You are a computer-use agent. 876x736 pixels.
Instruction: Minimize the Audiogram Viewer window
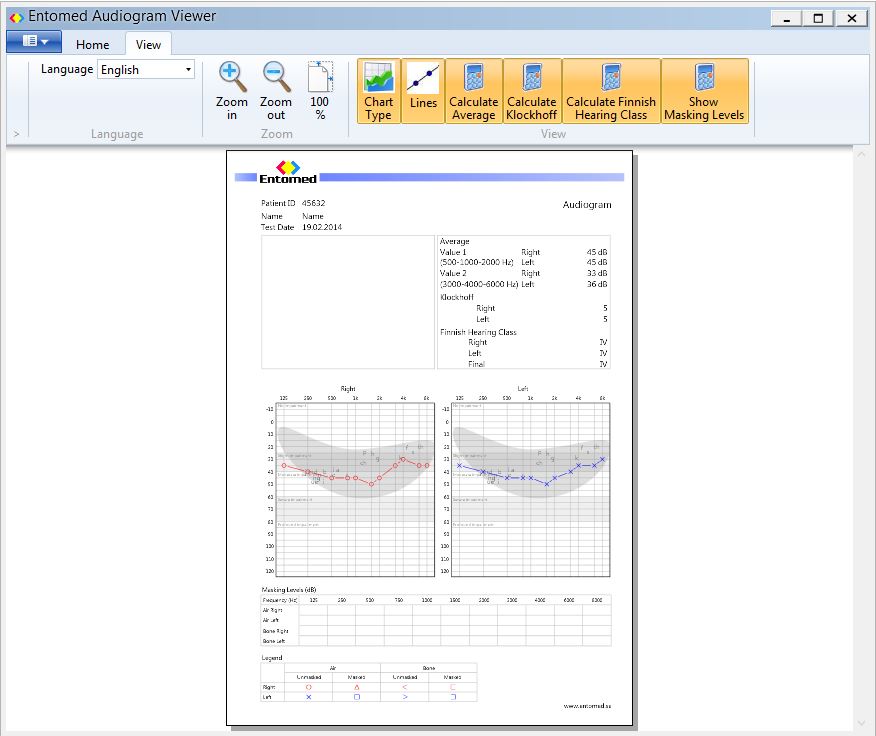pos(787,18)
